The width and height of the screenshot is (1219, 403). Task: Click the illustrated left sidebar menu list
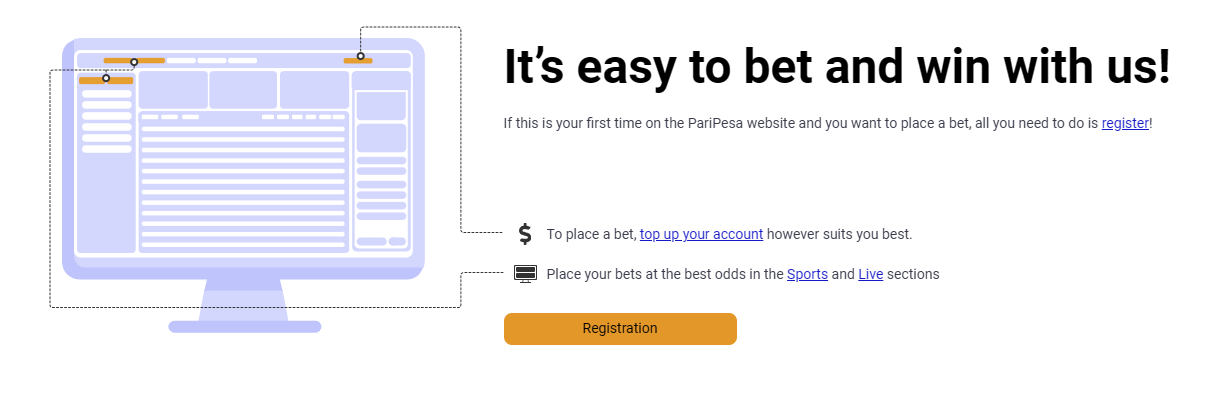(x=106, y=122)
